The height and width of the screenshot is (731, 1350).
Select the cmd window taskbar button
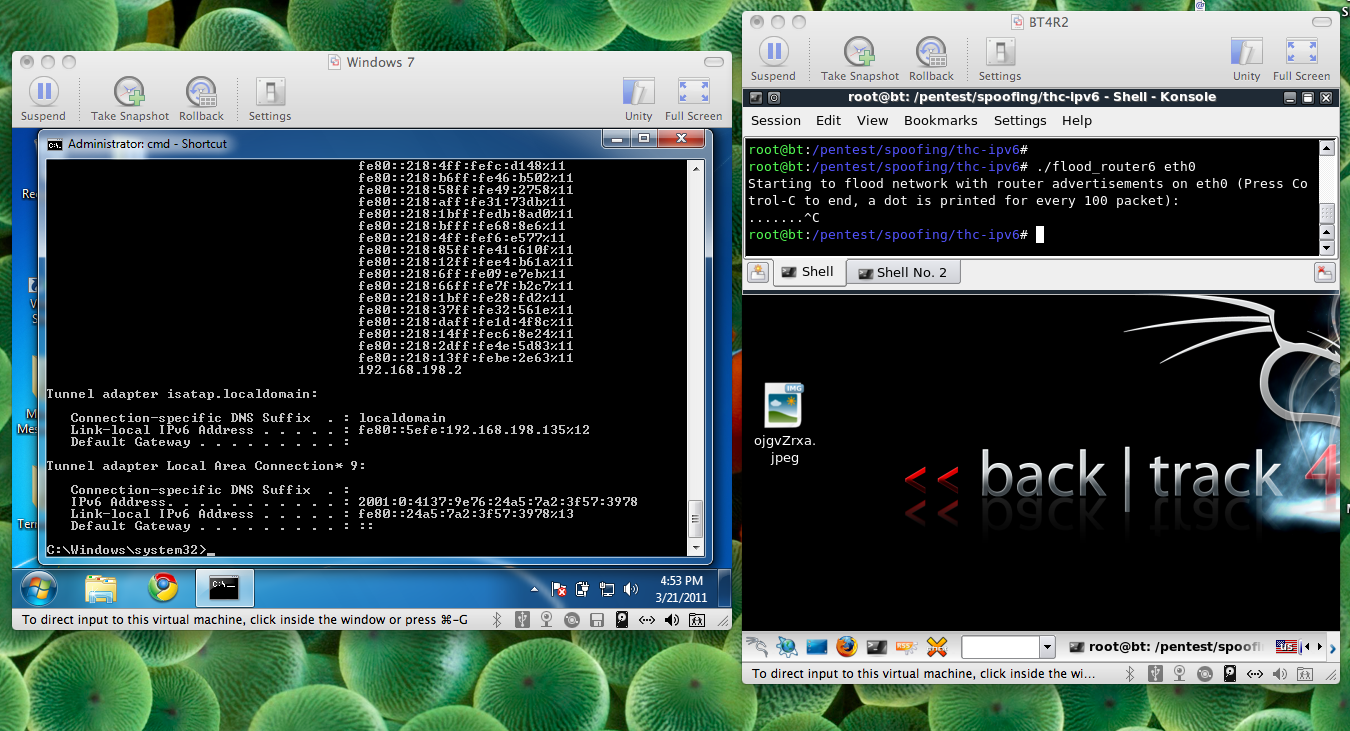pyautogui.click(x=224, y=589)
